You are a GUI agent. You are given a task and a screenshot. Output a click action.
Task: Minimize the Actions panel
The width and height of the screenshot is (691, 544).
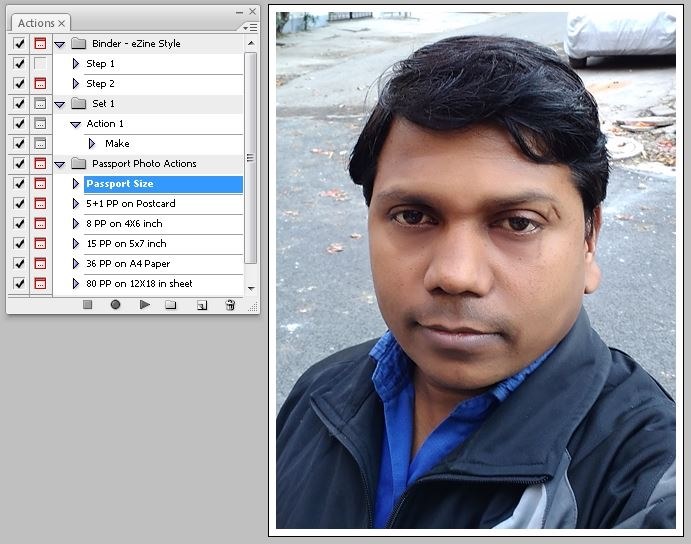pos(239,12)
